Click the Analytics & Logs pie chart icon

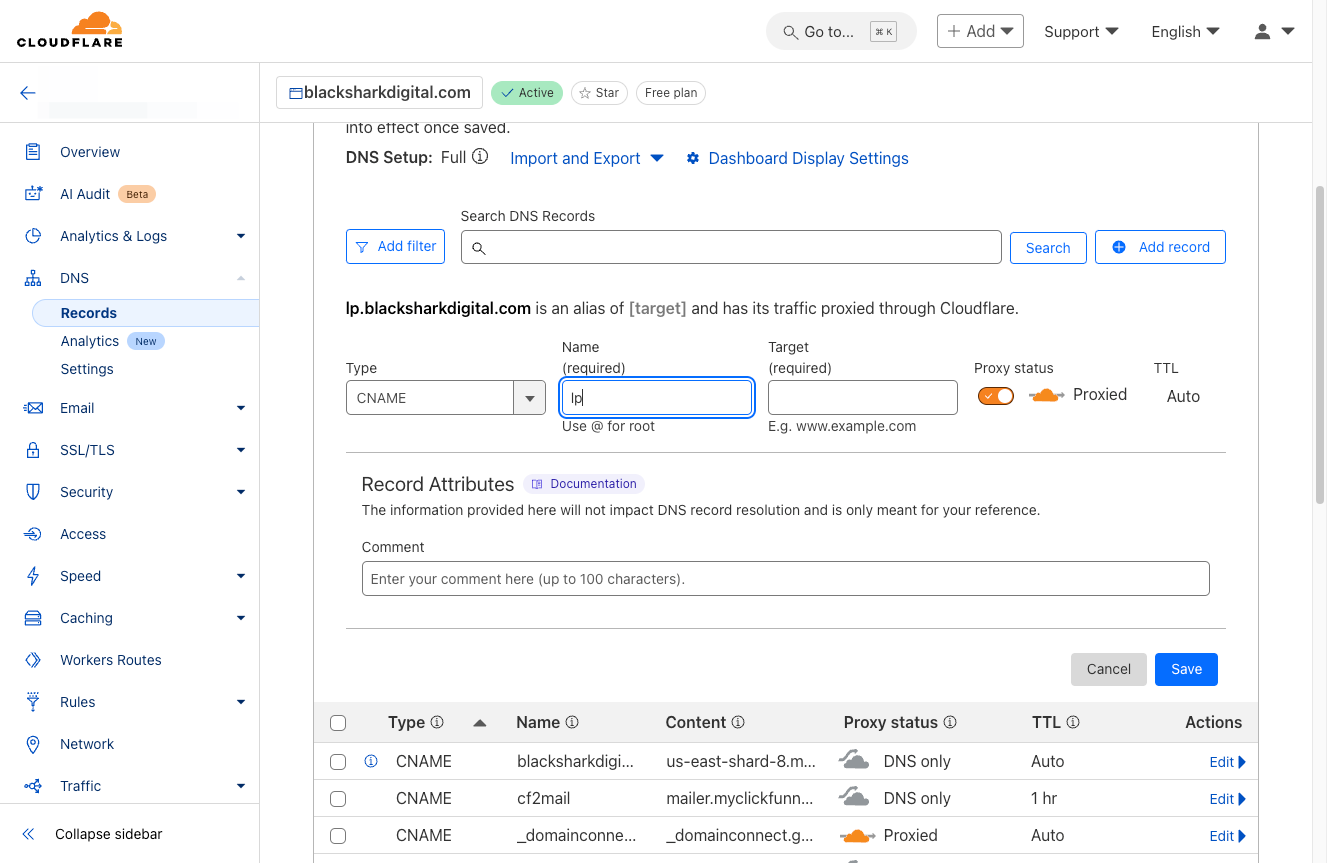click(33, 236)
